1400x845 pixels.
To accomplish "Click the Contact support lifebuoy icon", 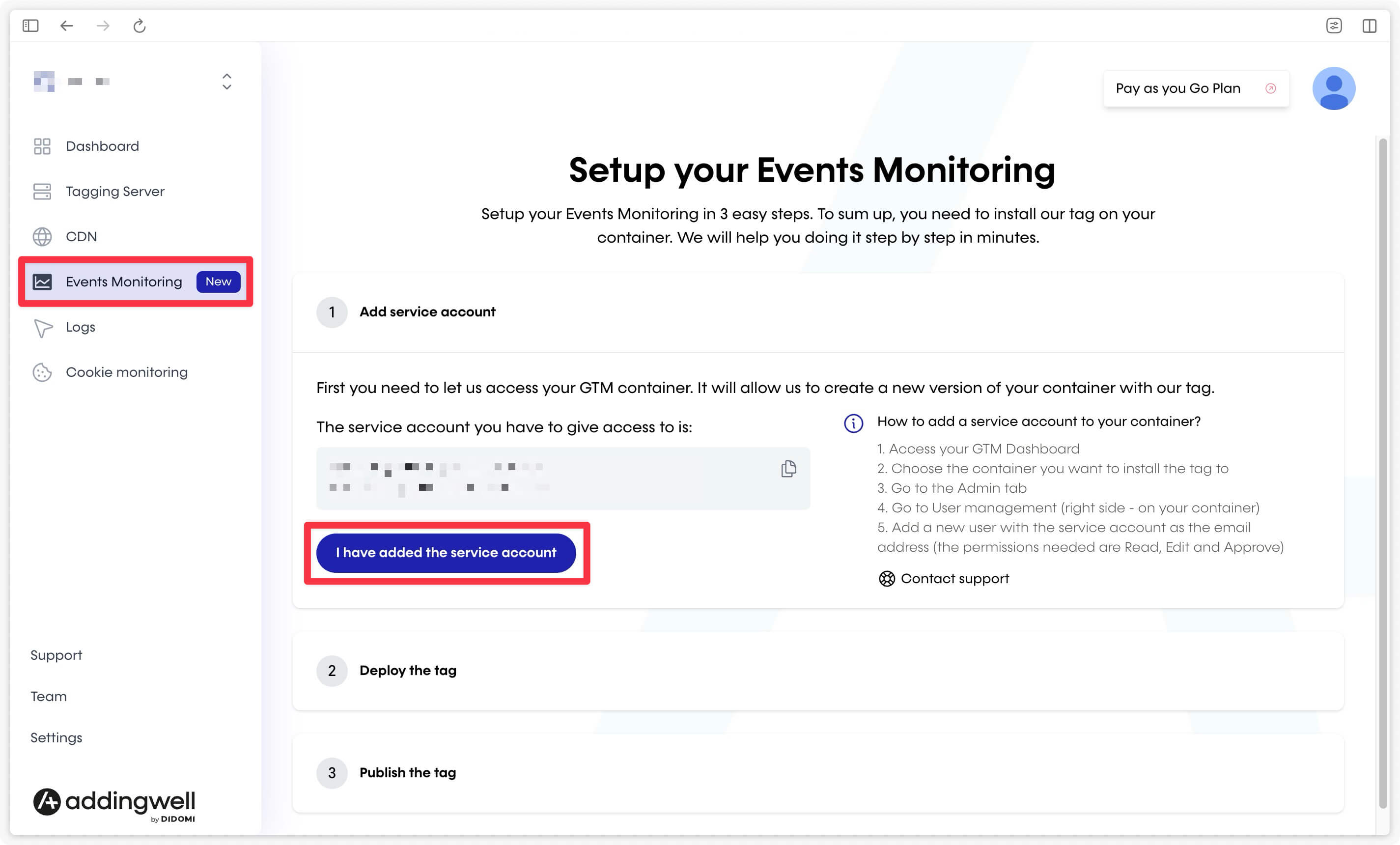I will 886,579.
